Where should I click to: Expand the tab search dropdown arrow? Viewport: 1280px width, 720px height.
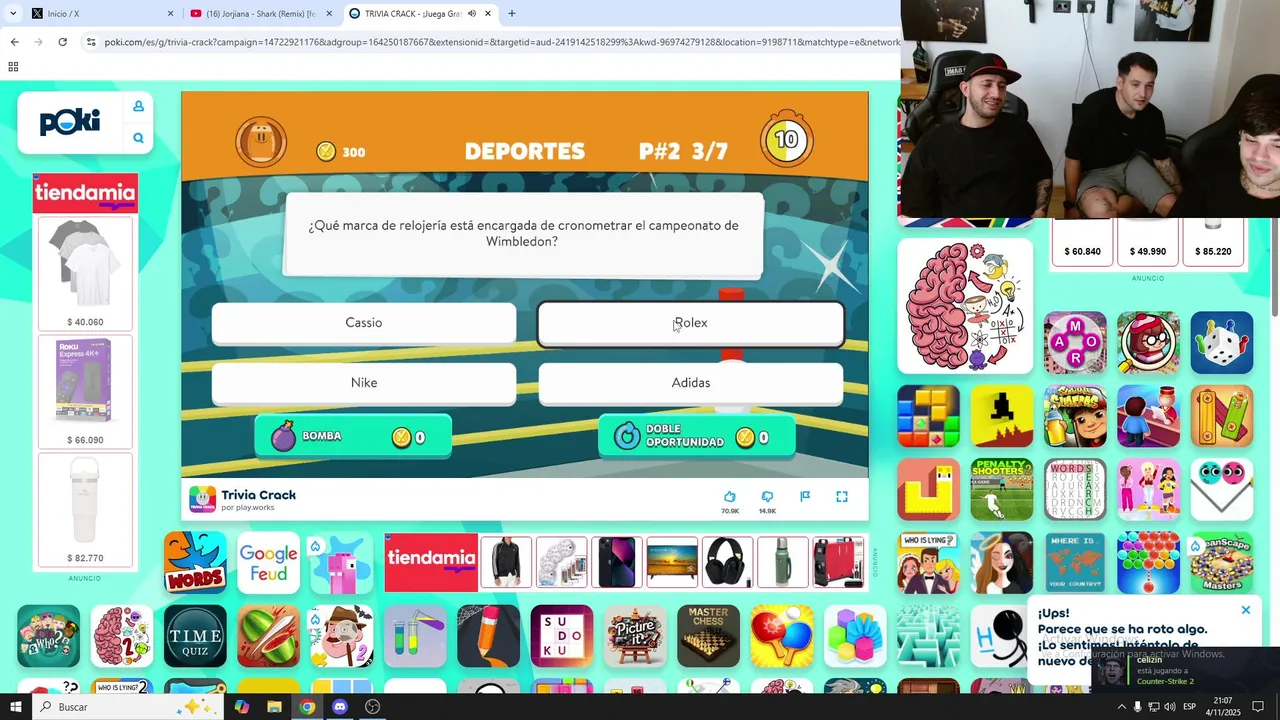pos(12,14)
